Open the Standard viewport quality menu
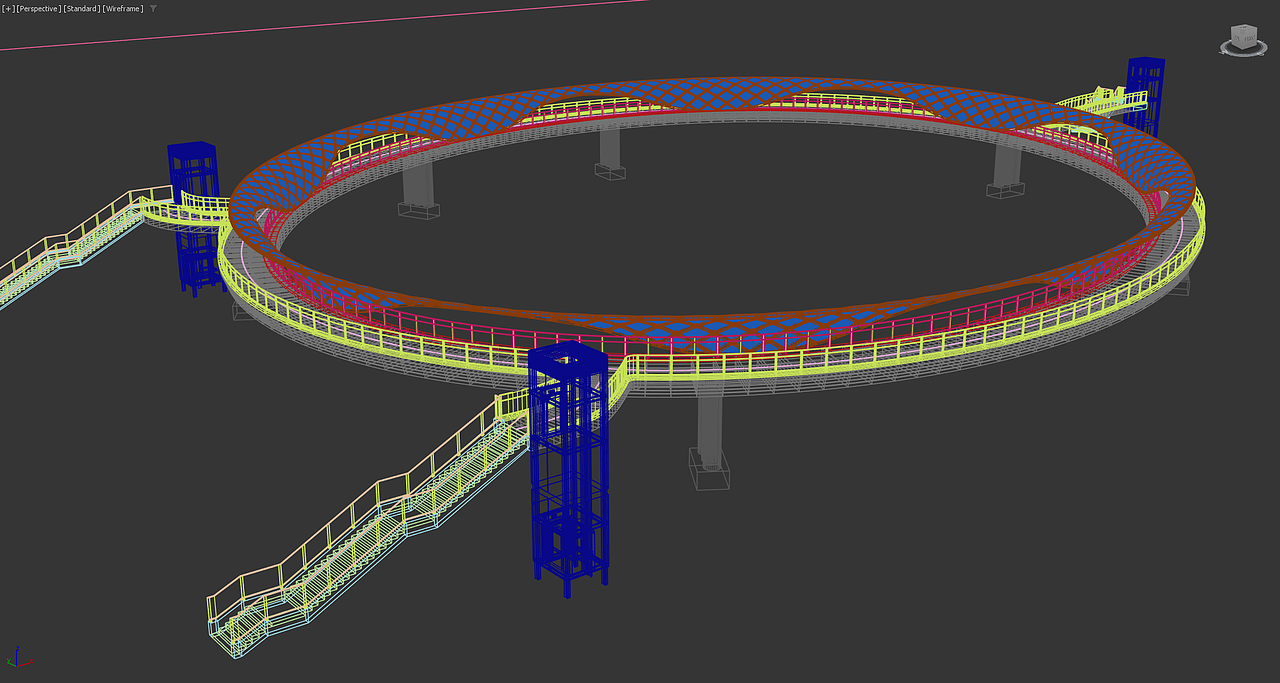This screenshot has width=1280, height=683. (x=81, y=9)
